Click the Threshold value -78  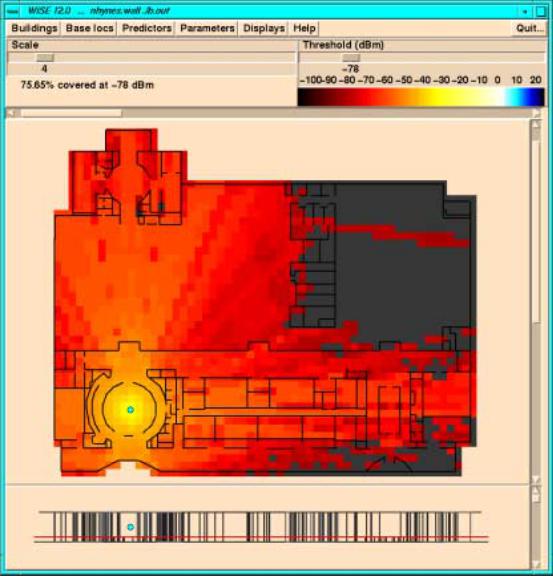click(x=351, y=69)
